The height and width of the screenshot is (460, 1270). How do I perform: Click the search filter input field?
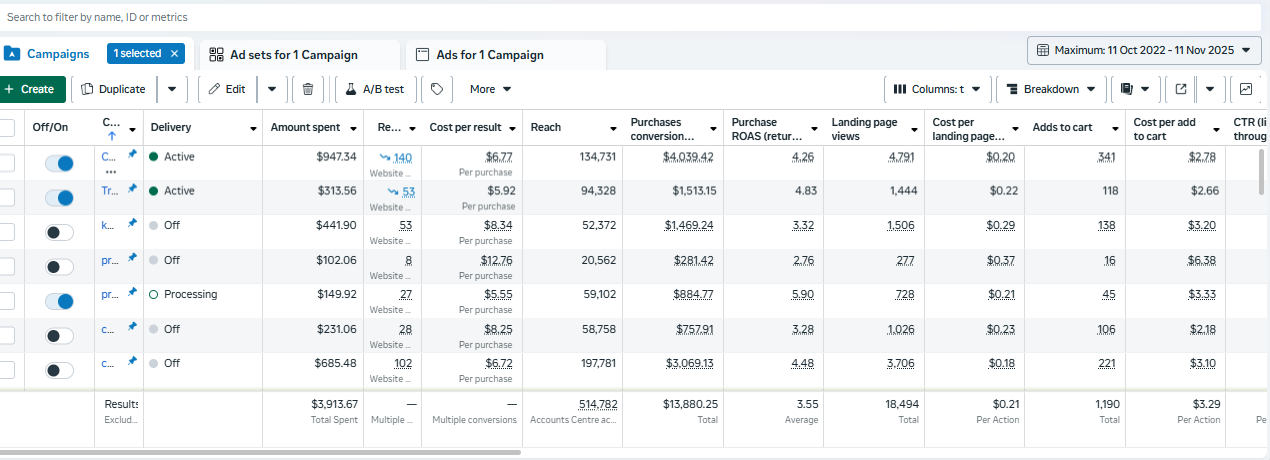(600, 17)
